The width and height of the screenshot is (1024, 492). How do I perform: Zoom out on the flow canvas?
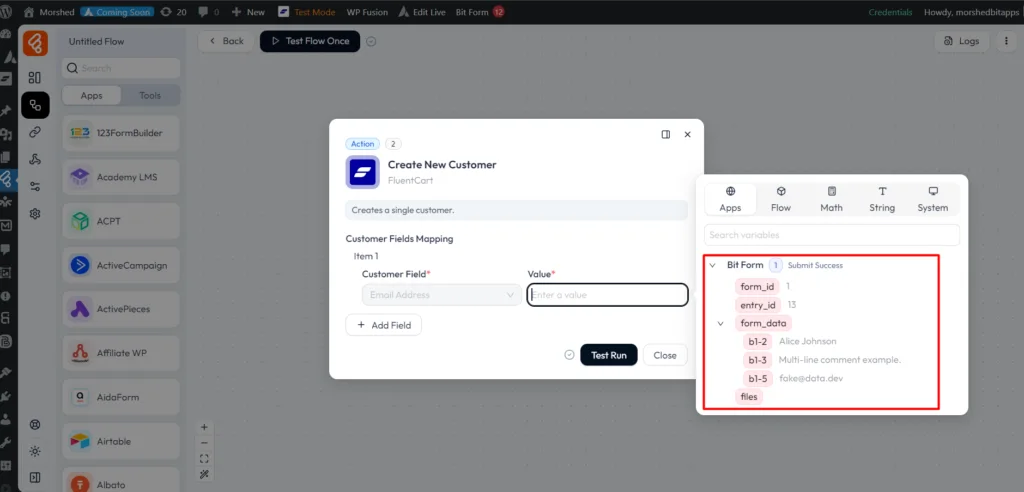coord(204,443)
